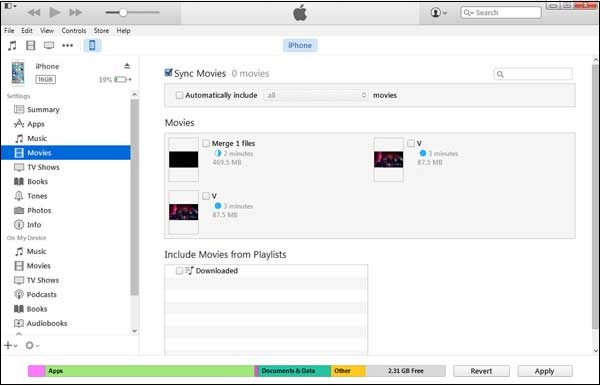Enable the Automatically include checkbox

[179, 95]
